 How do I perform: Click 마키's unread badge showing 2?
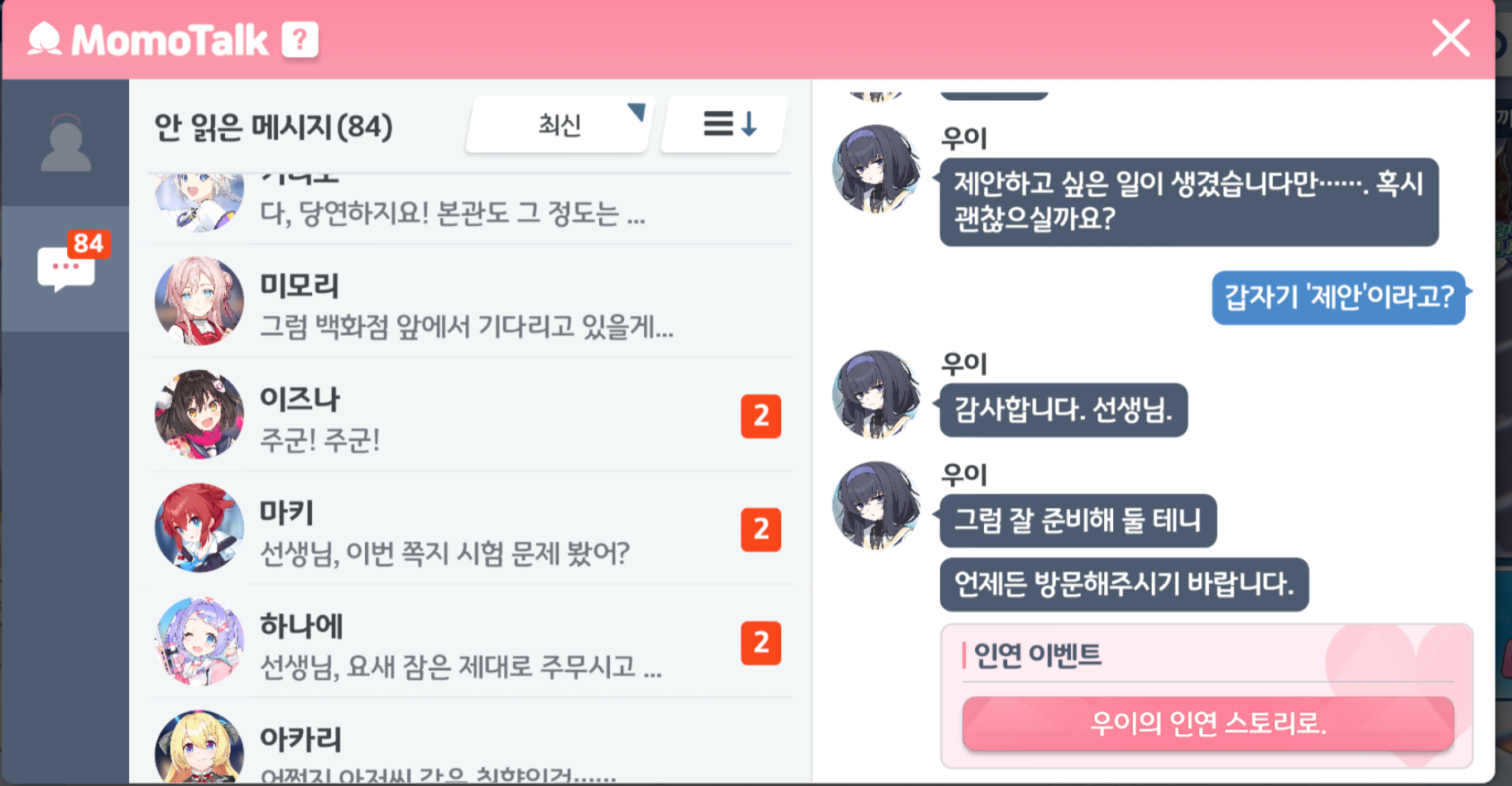tap(761, 530)
